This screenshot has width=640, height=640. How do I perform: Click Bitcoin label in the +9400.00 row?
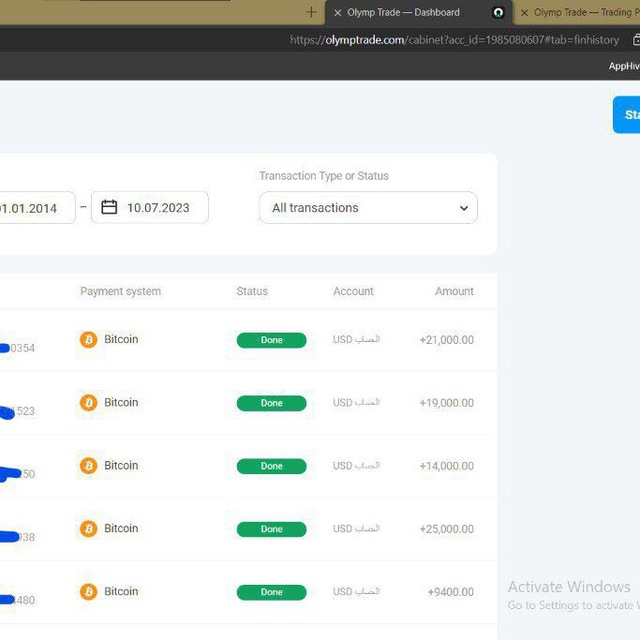point(121,591)
